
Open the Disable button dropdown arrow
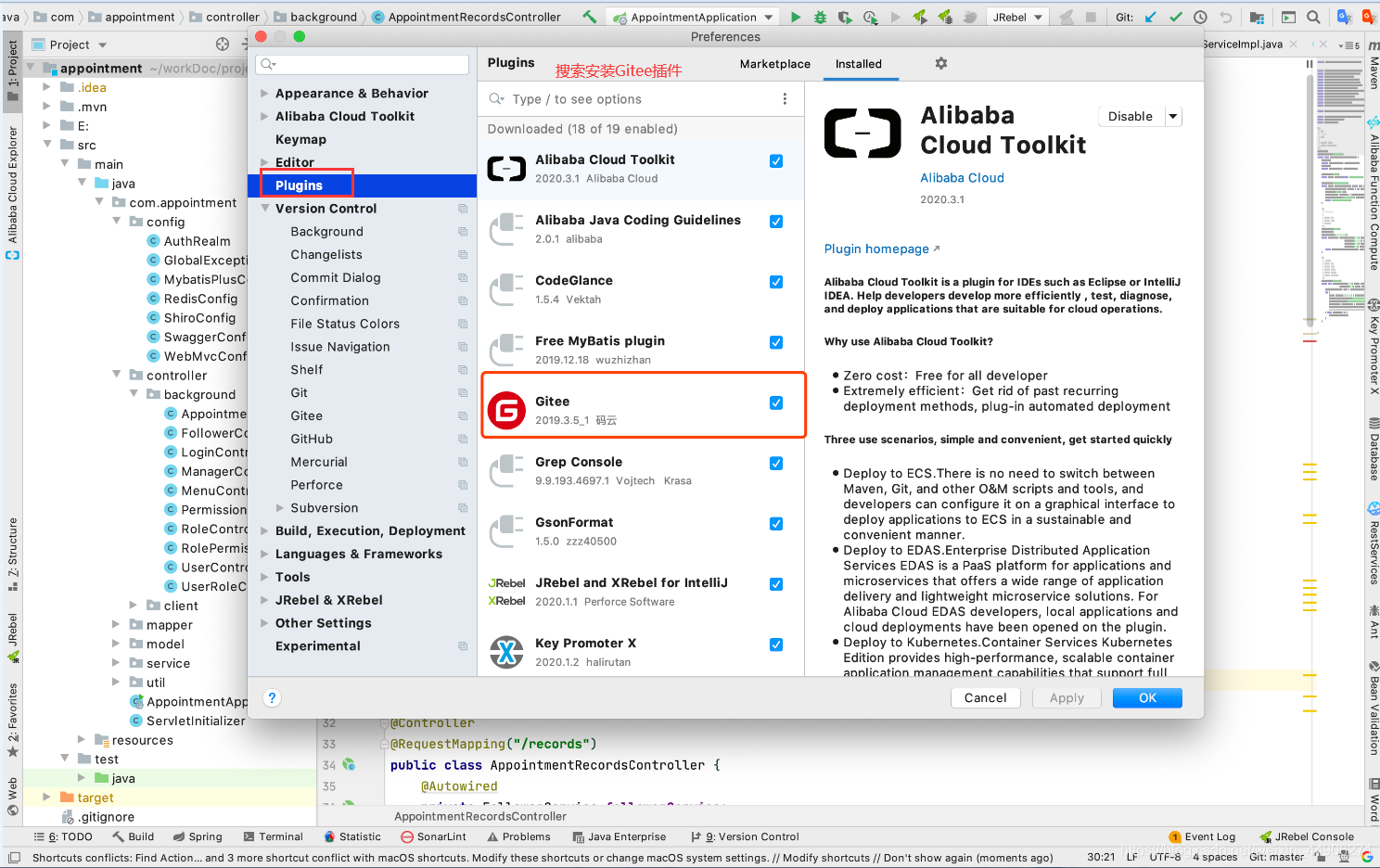coord(1173,116)
